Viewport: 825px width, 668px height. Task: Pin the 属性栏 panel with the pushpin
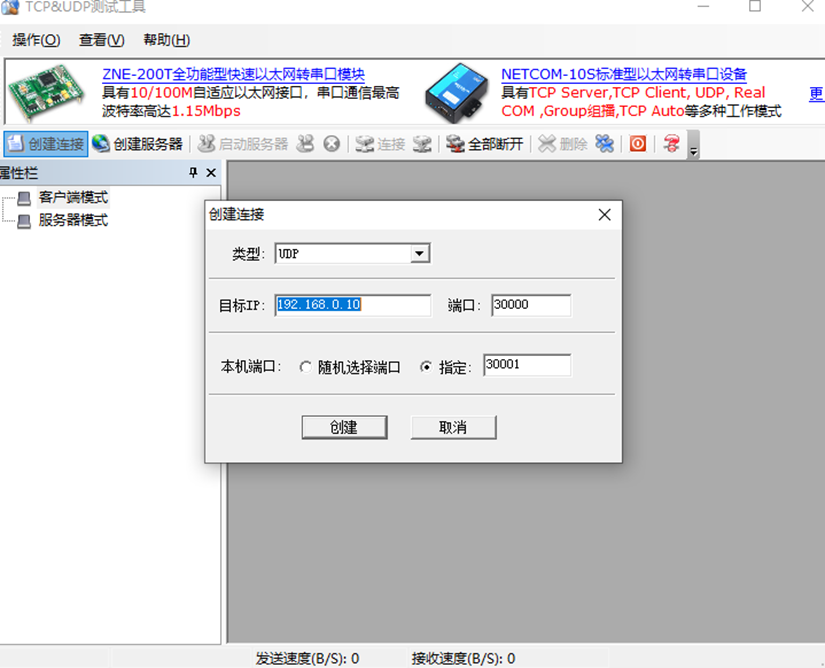tap(193, 173)
